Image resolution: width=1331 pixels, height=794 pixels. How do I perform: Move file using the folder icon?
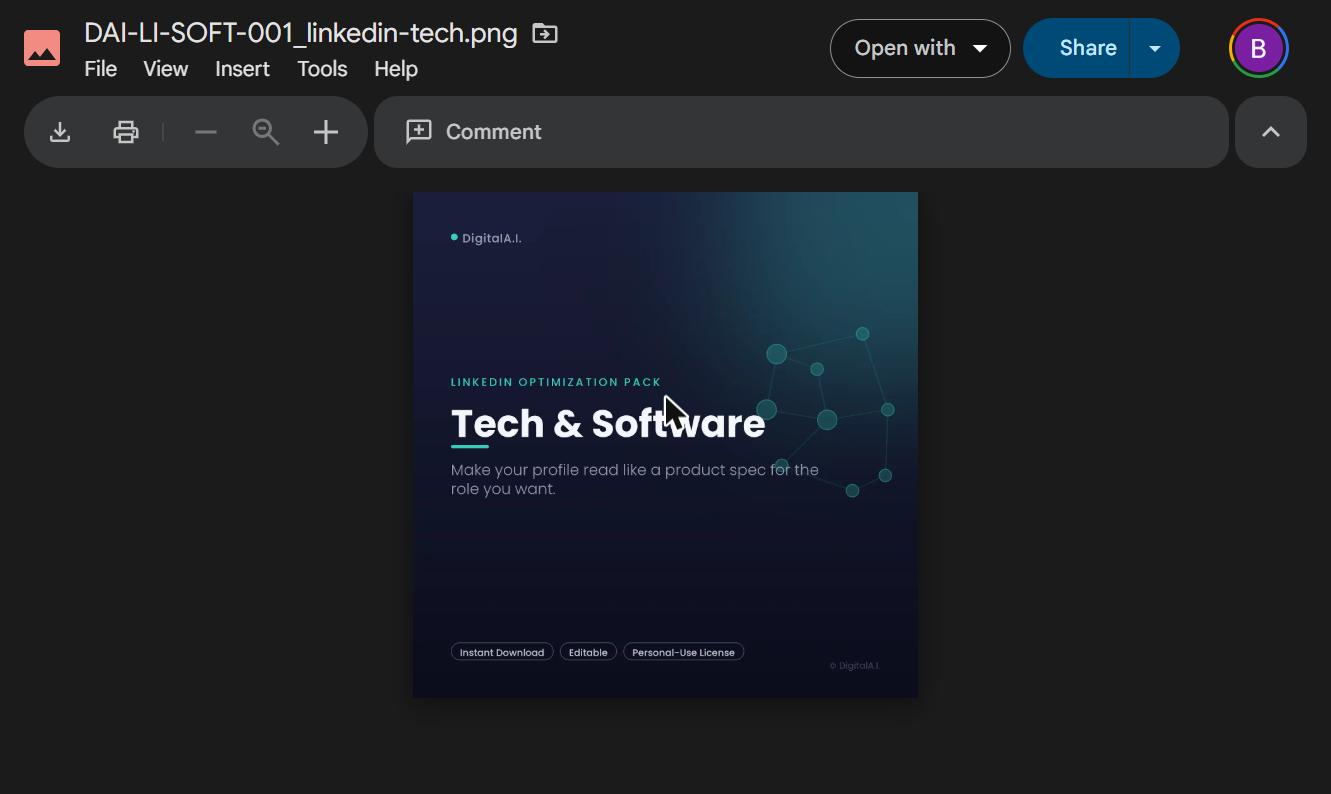tap(545, 33)
